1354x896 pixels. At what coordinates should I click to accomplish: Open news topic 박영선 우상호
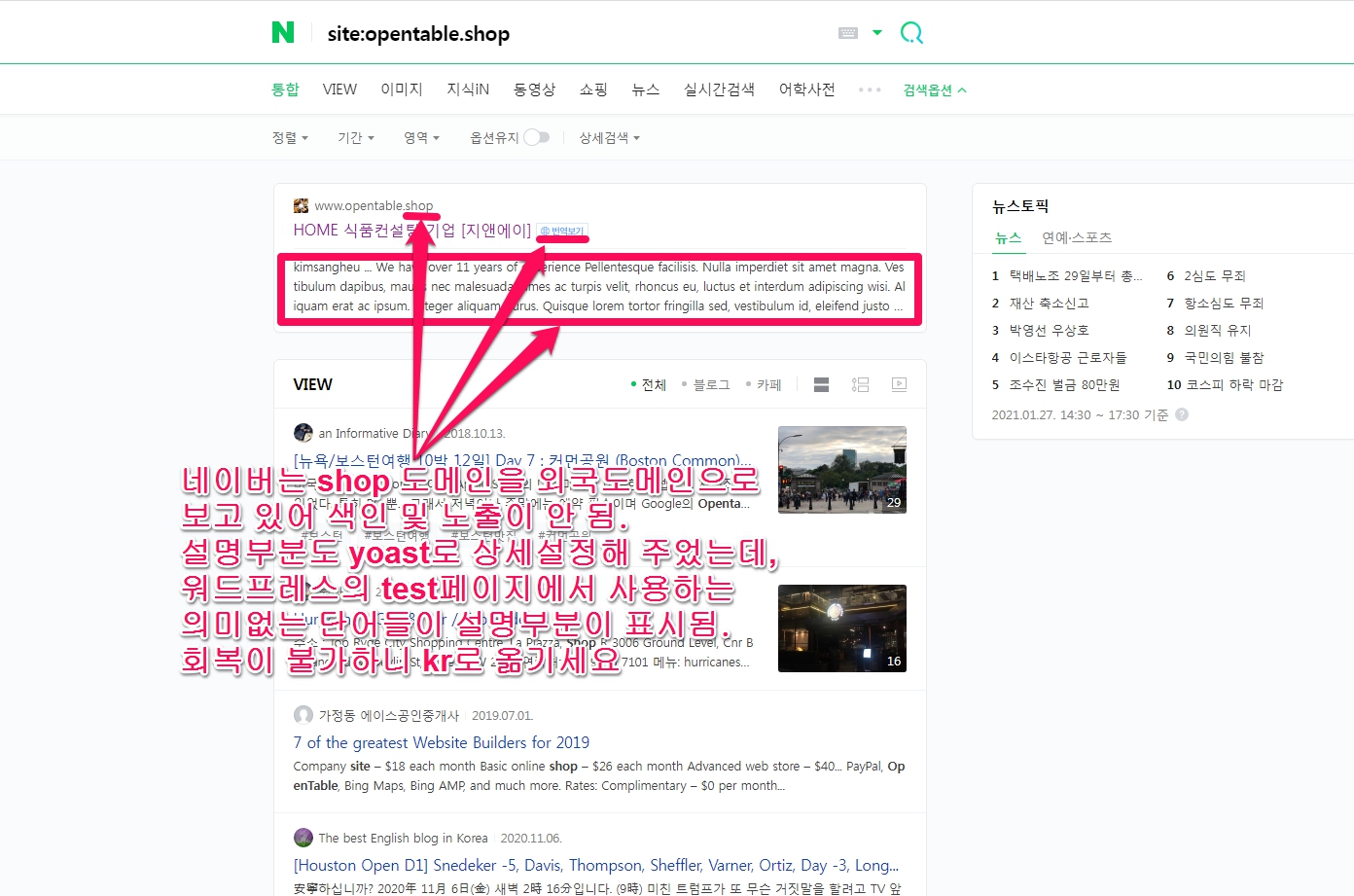coord(1049,331)
